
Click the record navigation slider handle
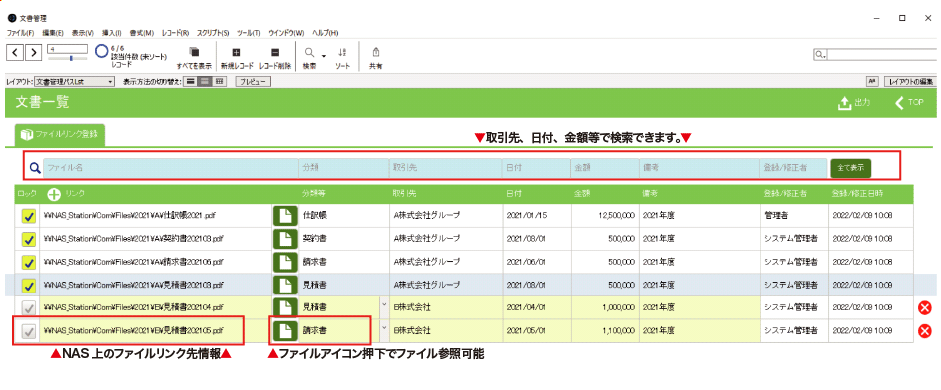(x=71, y=58)
